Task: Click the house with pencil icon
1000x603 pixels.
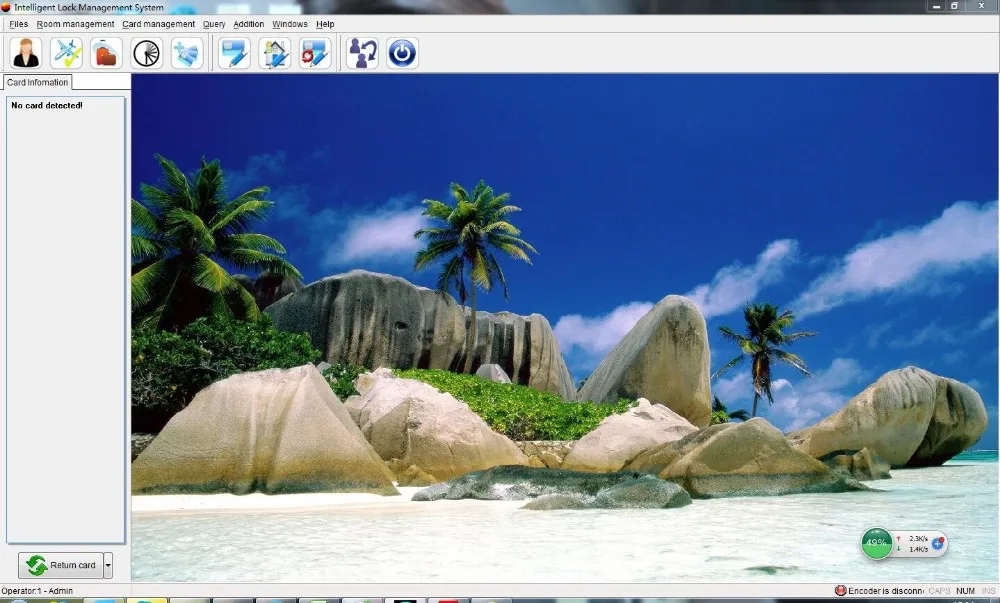Action: [275, 52]
